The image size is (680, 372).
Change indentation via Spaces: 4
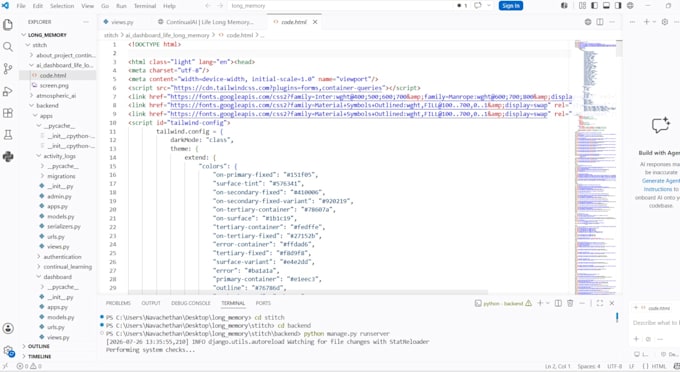[589, 366]
